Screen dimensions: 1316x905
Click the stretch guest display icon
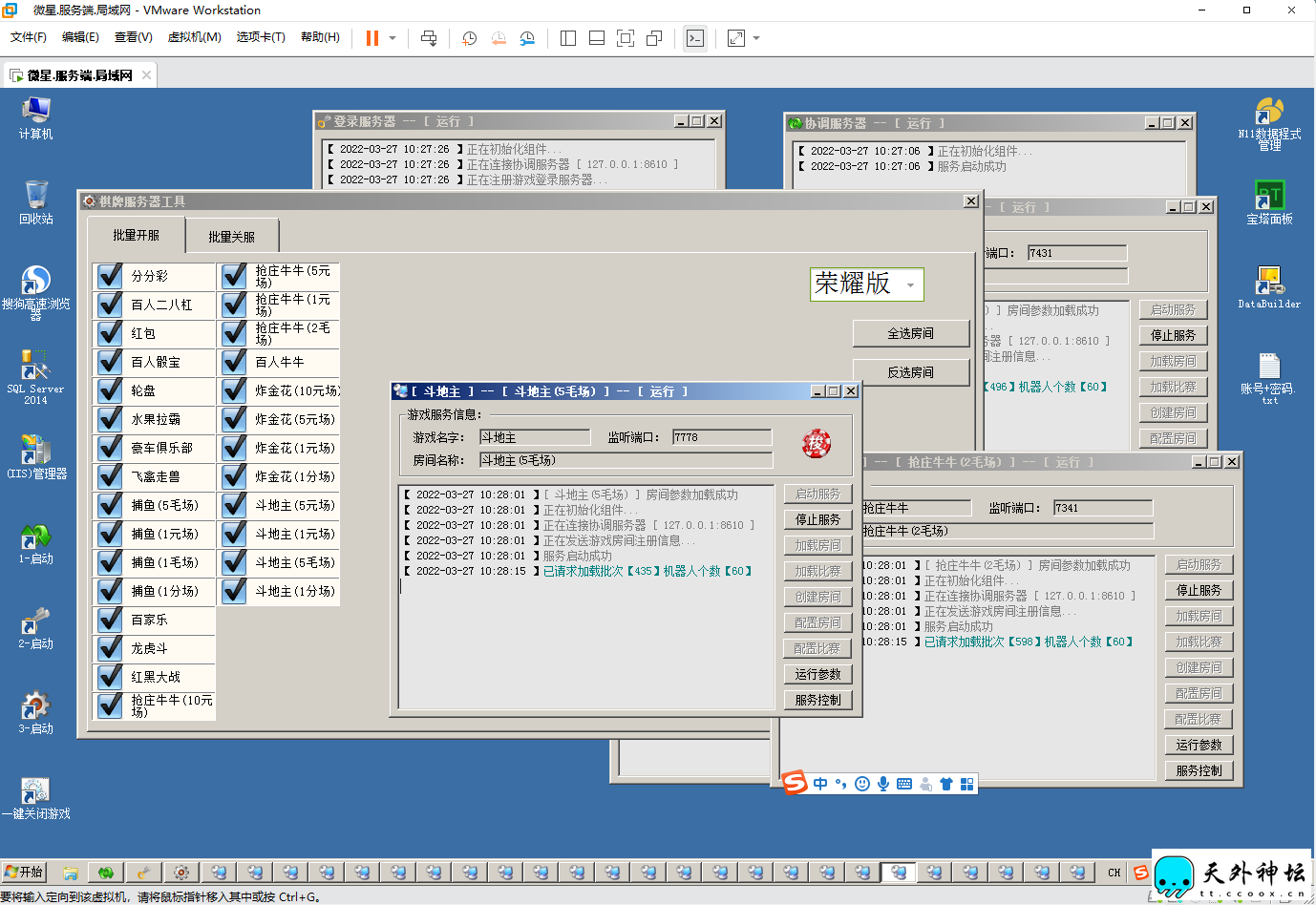tap(736, 38)
